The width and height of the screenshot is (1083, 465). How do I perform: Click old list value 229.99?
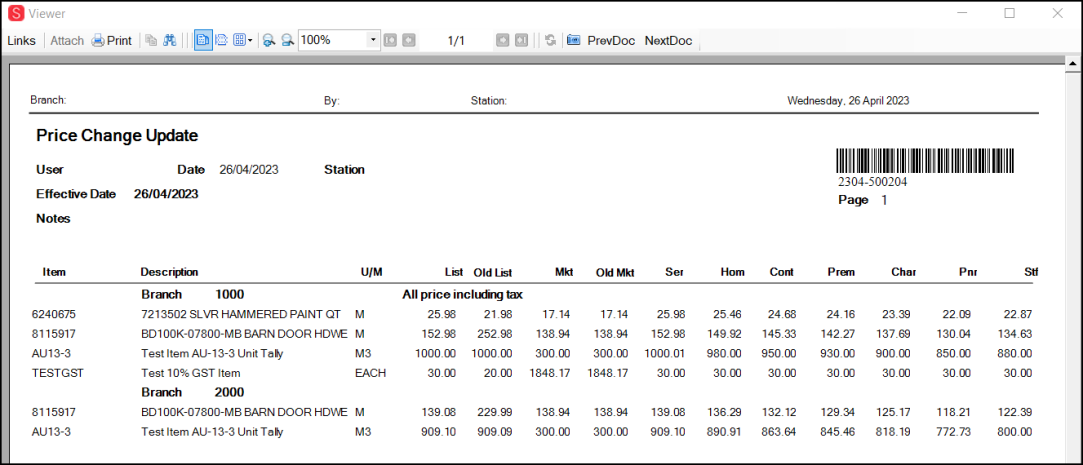click(x=495, y=412)
